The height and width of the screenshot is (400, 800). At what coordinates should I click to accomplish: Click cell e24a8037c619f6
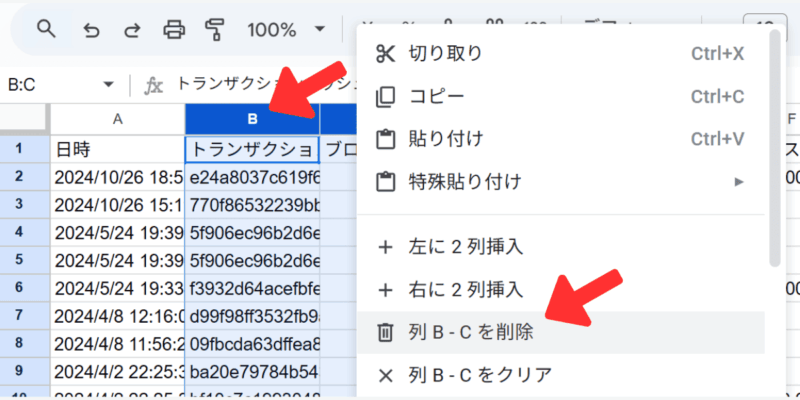pyautogui.click(x=253, y=177)
